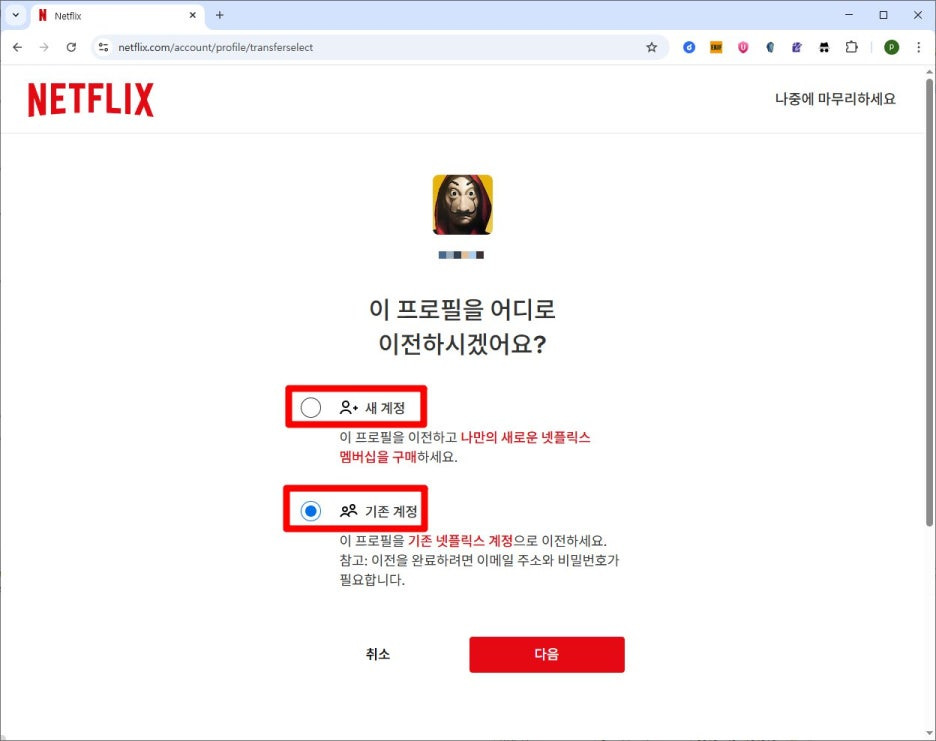Click the page vertical scrollbar thumb
The image size is (936, 741).
(x=929, y=302)
